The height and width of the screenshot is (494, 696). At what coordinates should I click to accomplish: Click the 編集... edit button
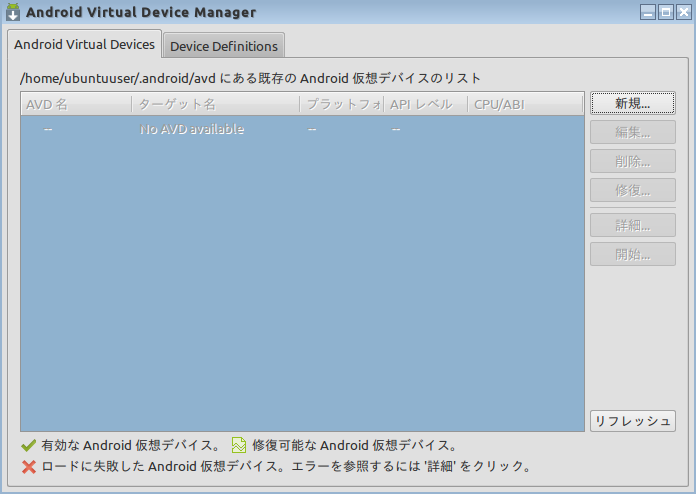pyautogui.click(x=633, y=132)
